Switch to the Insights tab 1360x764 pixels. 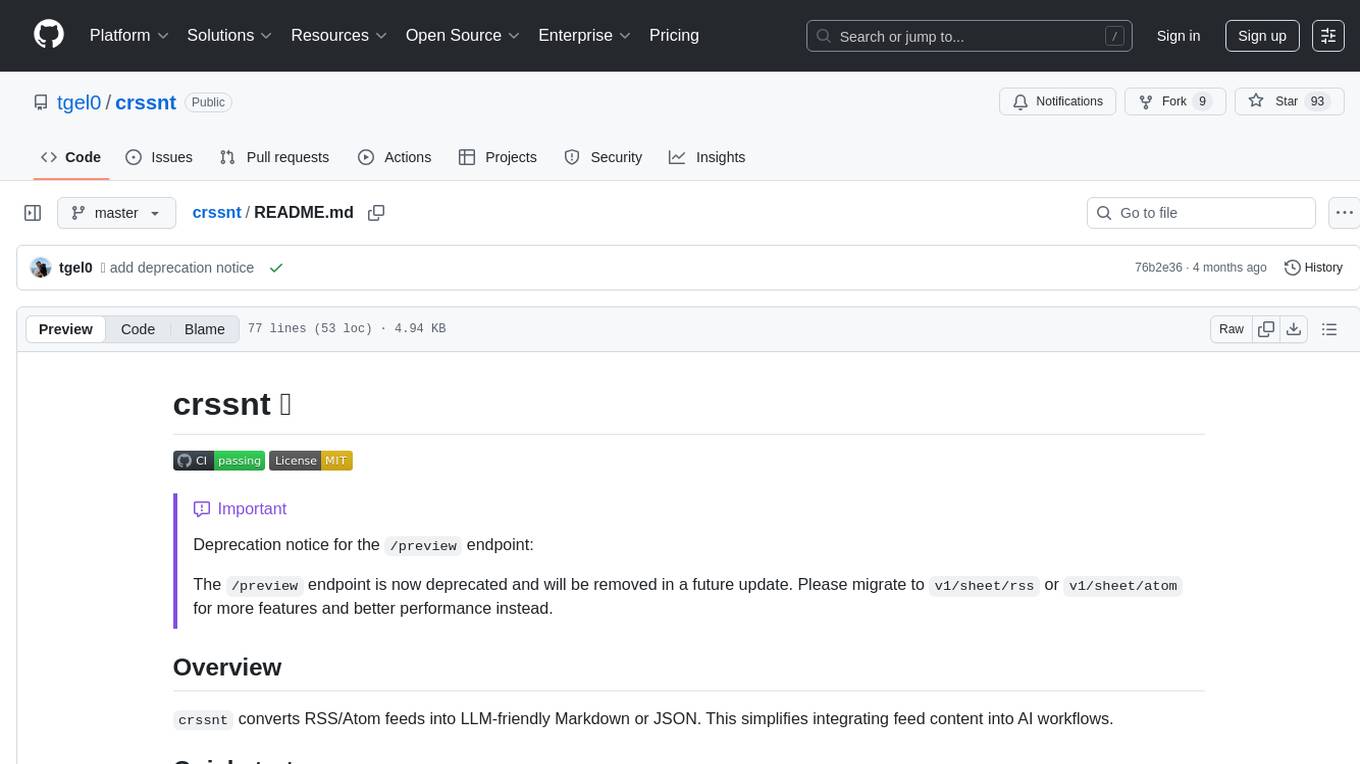(707, 157)
